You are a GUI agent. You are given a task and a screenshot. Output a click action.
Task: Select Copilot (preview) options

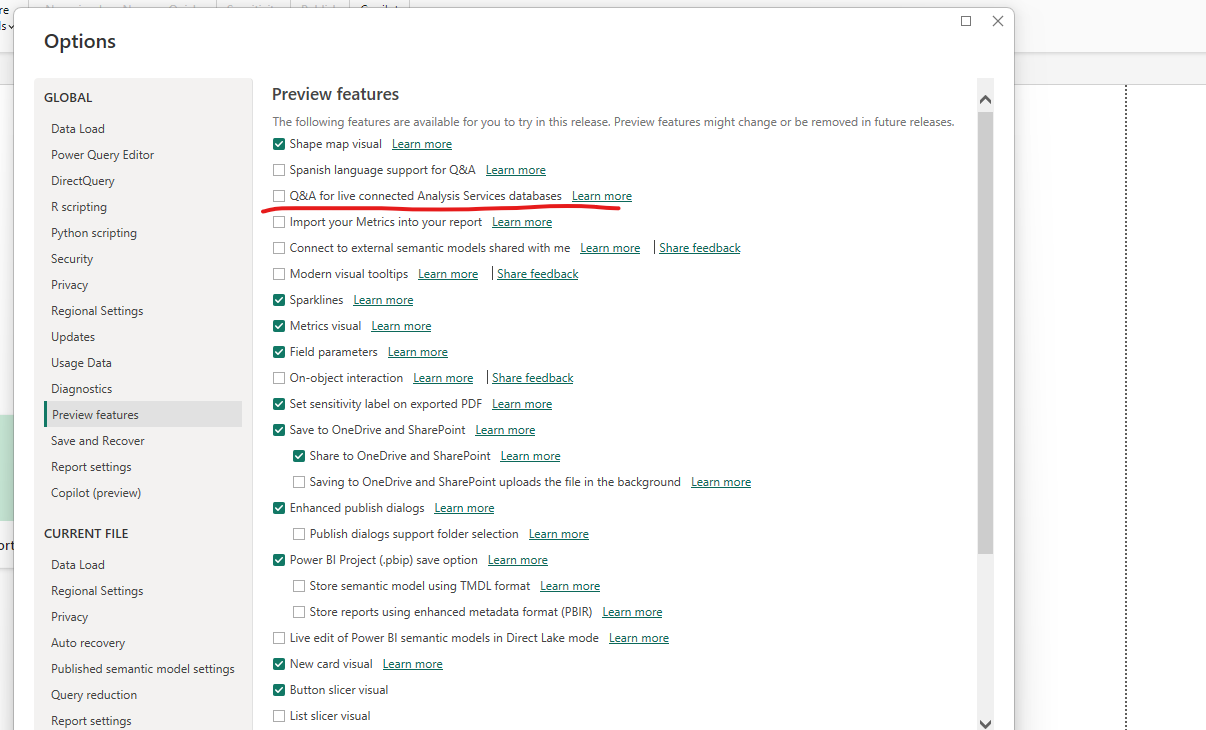[143, 493]
